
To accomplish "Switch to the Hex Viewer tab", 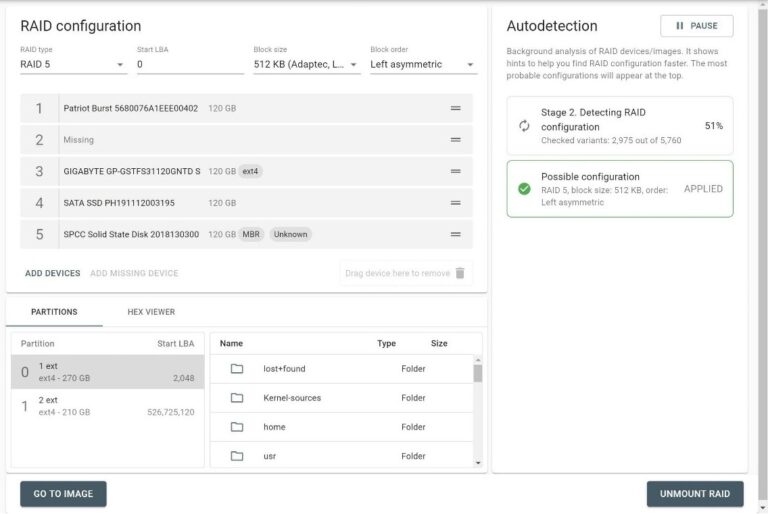I will pos(151,312).
